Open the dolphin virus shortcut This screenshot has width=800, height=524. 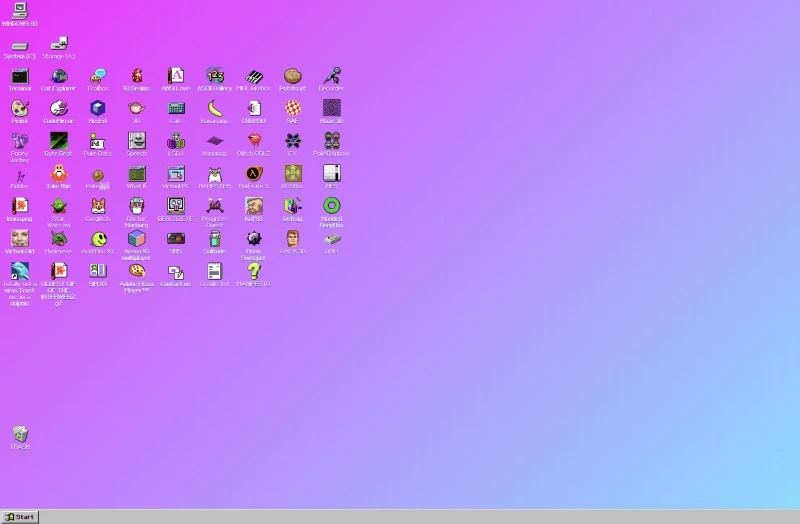19,271
